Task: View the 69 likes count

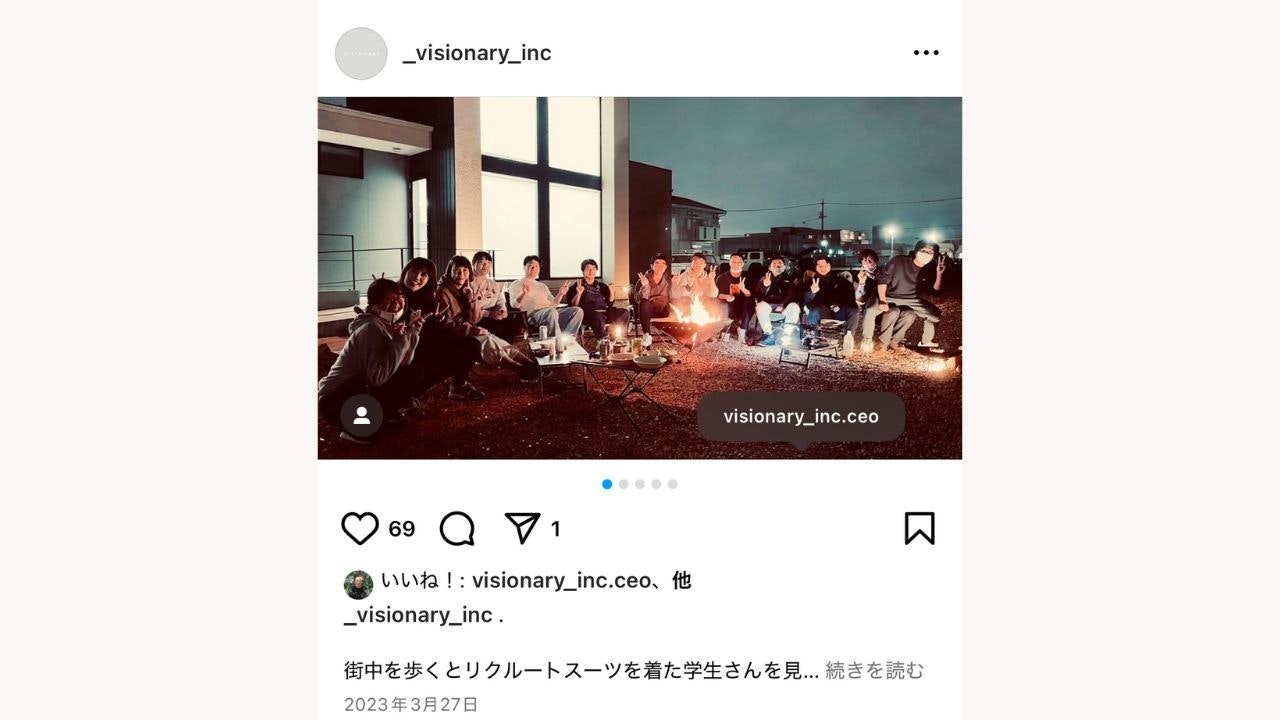Action: pos(402,529)
